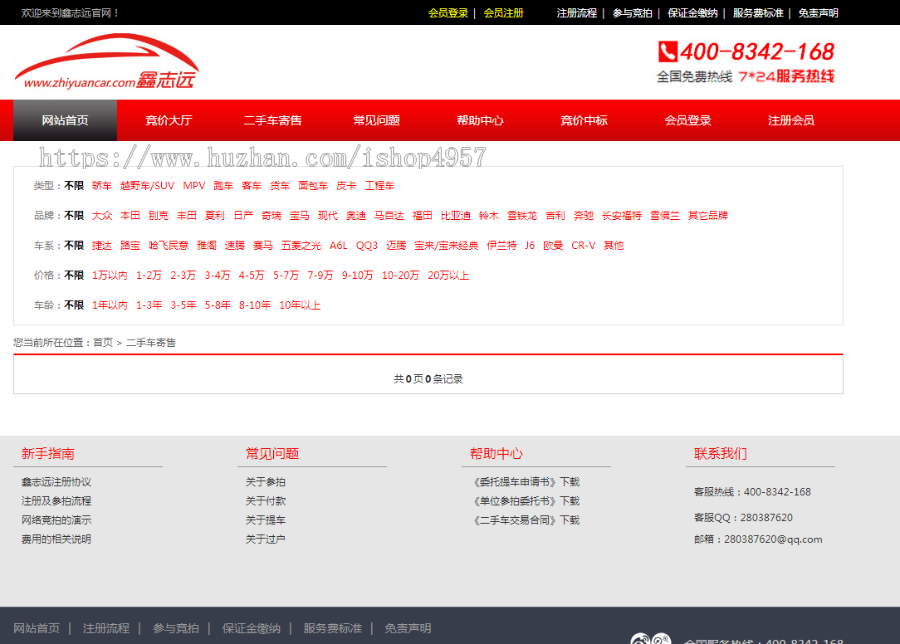
Task: Open the 竞价中标 nav tab
Action: click(x=584, y=121)
